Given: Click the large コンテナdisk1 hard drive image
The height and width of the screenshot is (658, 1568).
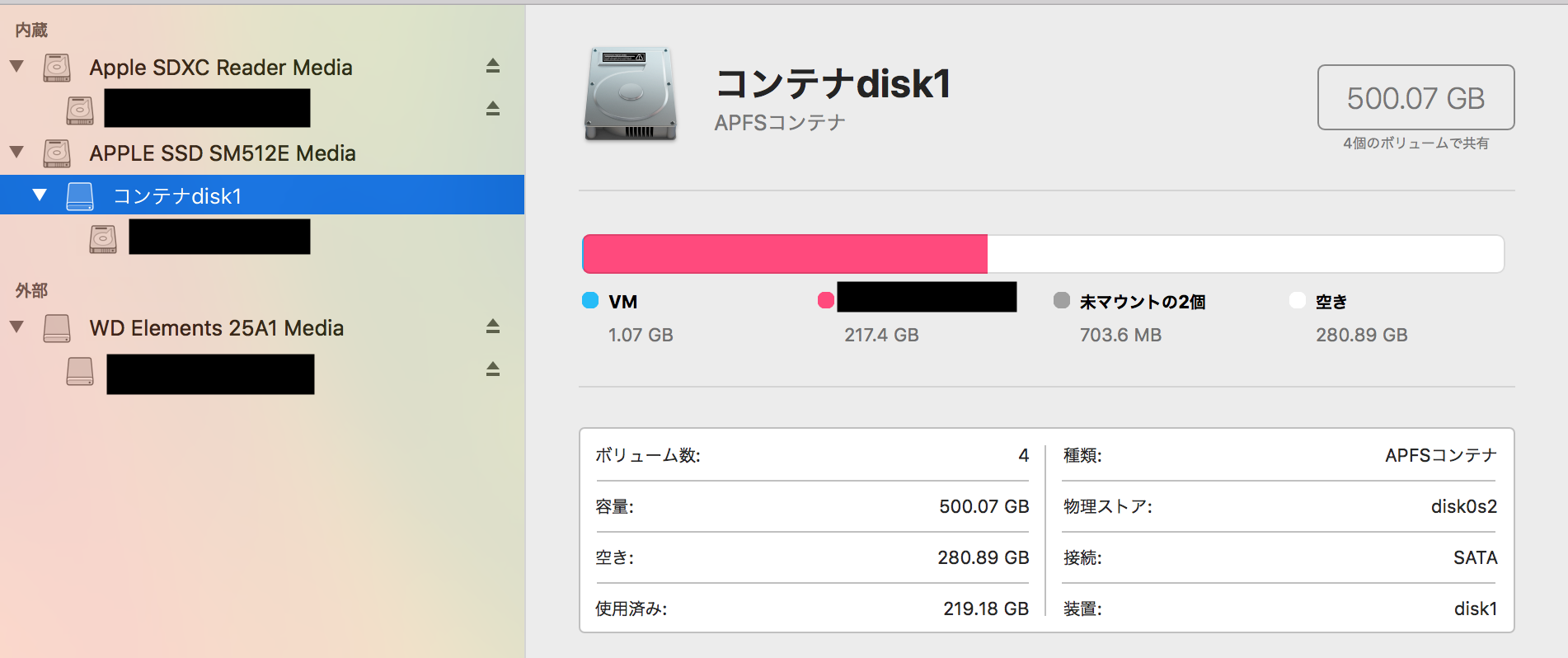Looking at the screenshot, I should [631, 94].
